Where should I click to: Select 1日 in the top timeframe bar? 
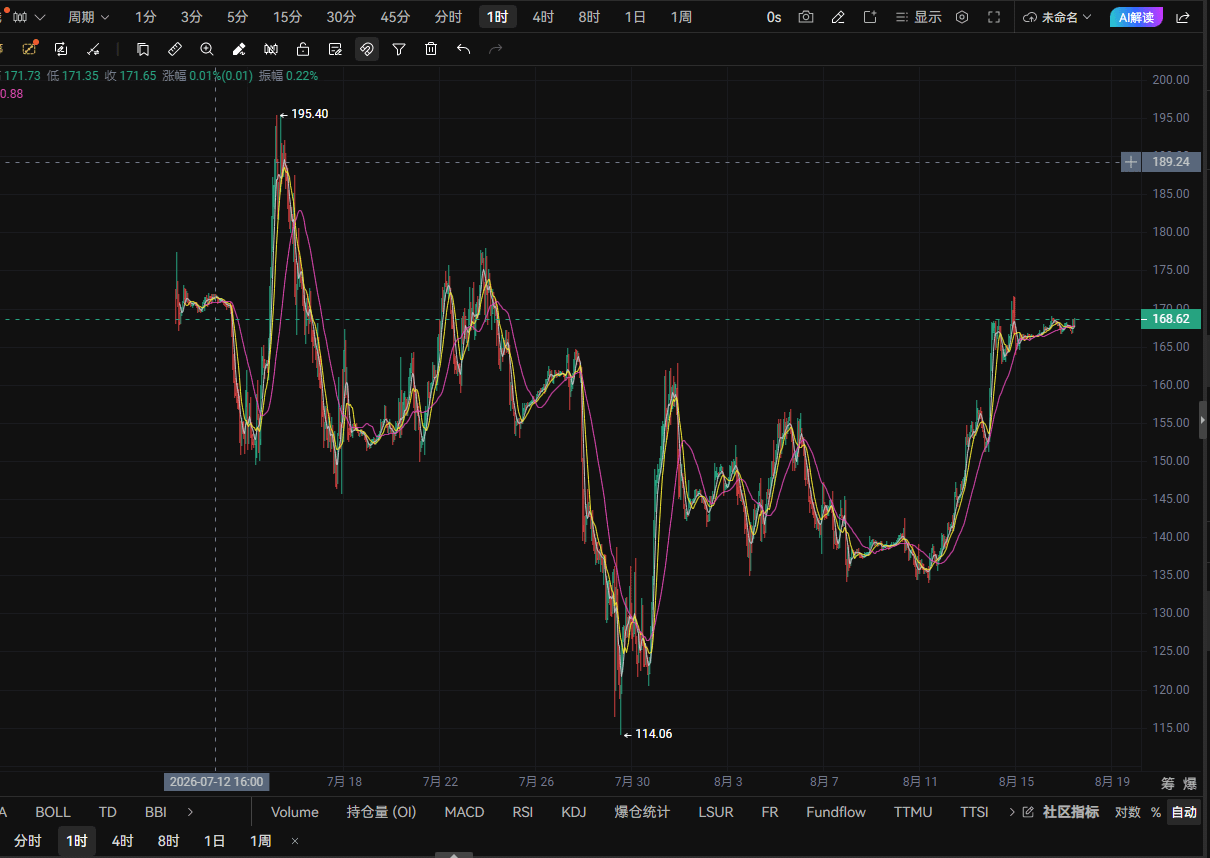[x=635, y=17]
